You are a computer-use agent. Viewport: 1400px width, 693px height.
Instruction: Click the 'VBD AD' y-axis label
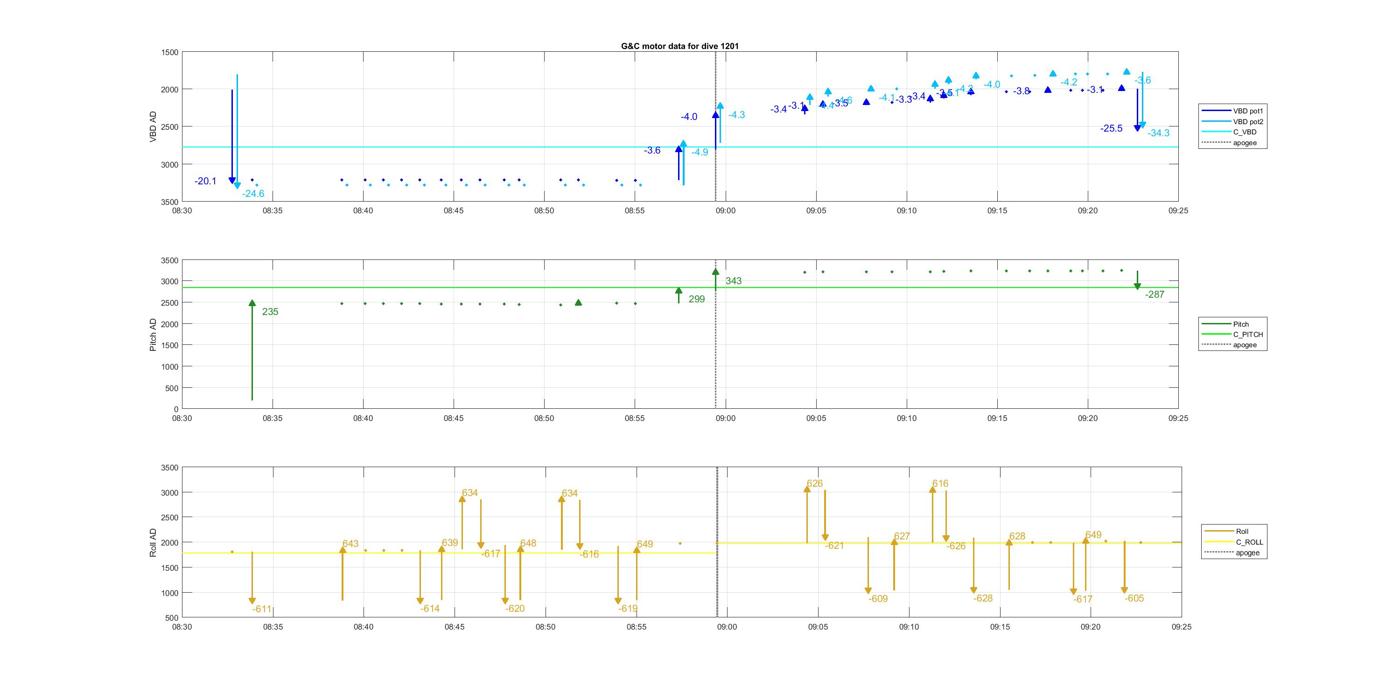pos(153,126)
